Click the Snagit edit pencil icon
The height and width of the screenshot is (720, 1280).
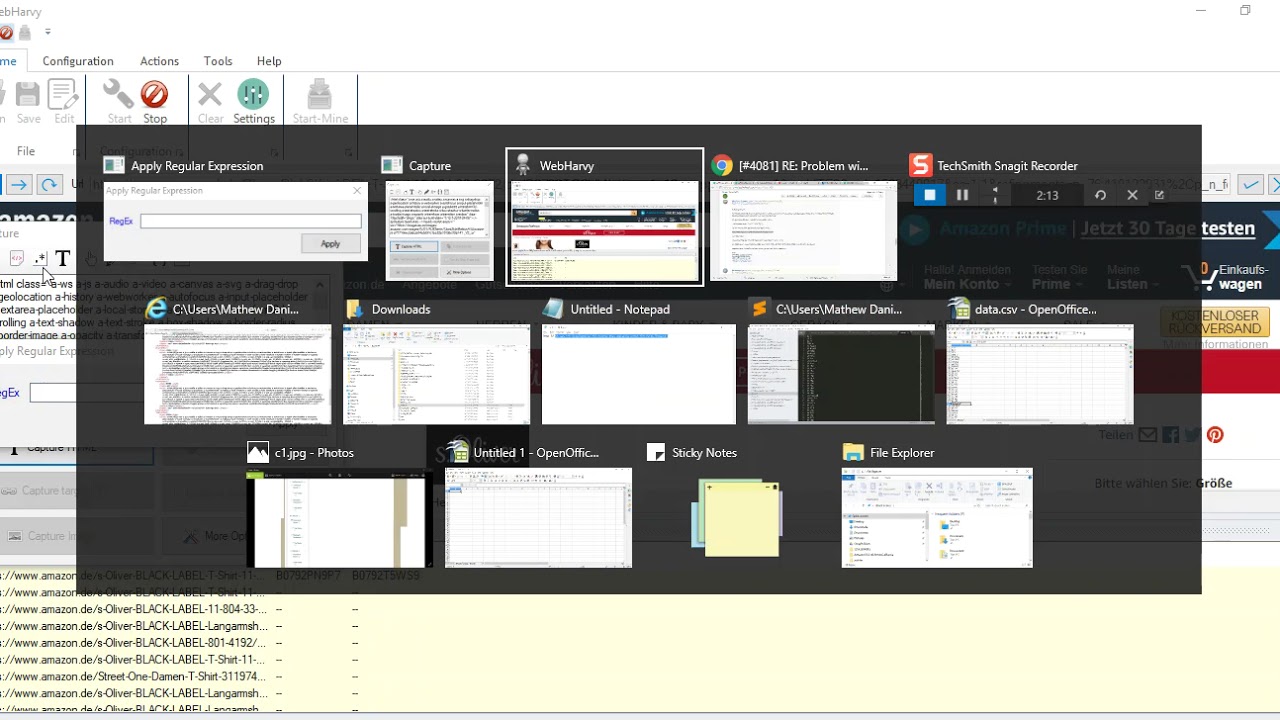(x=1160, y=195)
